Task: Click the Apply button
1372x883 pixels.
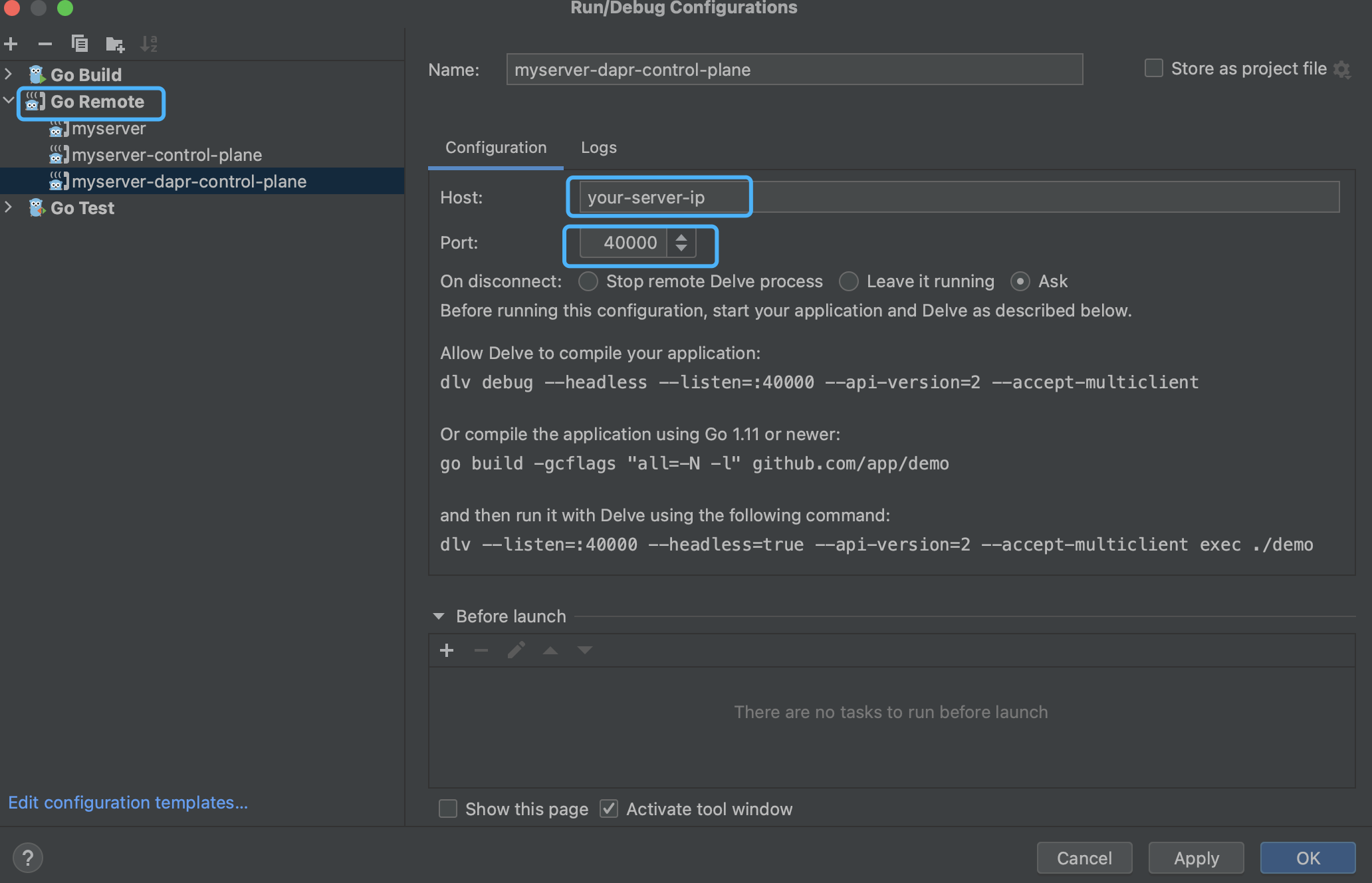Action: point(1197,858)
